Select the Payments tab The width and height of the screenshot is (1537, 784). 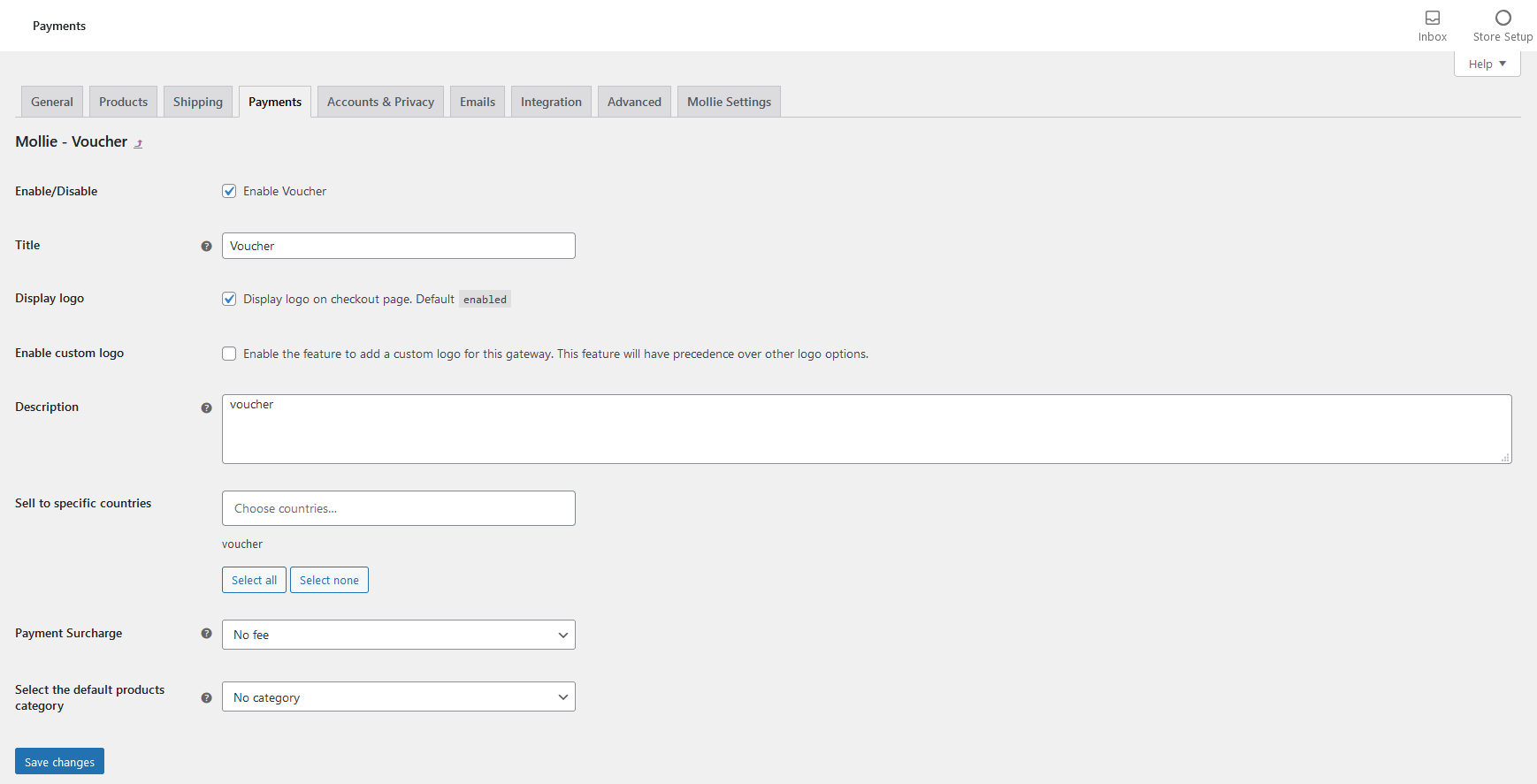click(x=275, y=102)
